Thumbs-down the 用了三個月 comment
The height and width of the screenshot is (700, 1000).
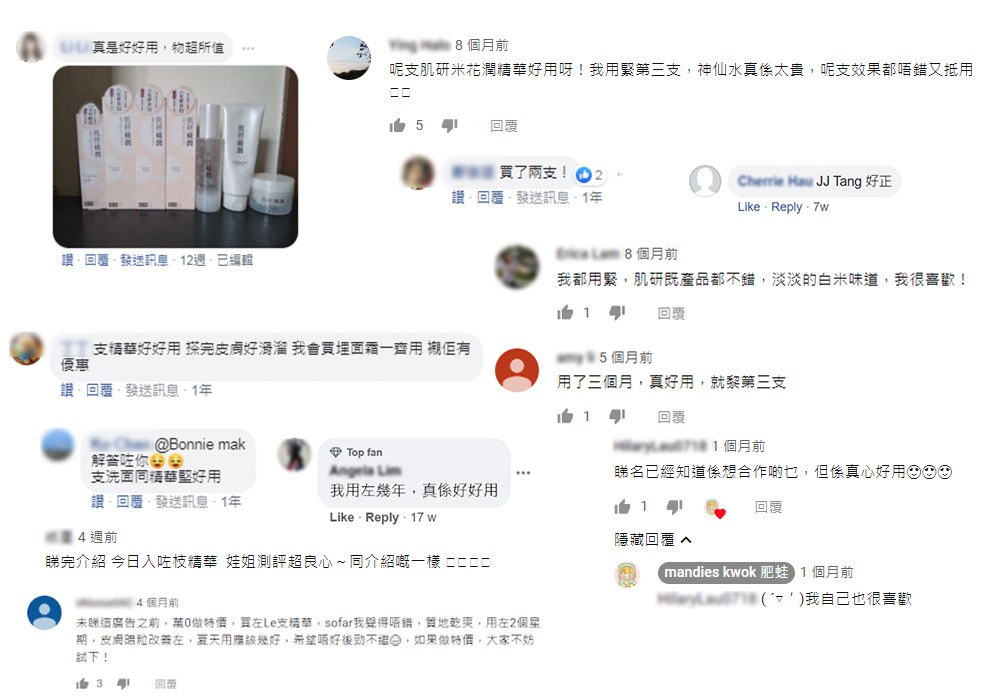tap(617, 416)
